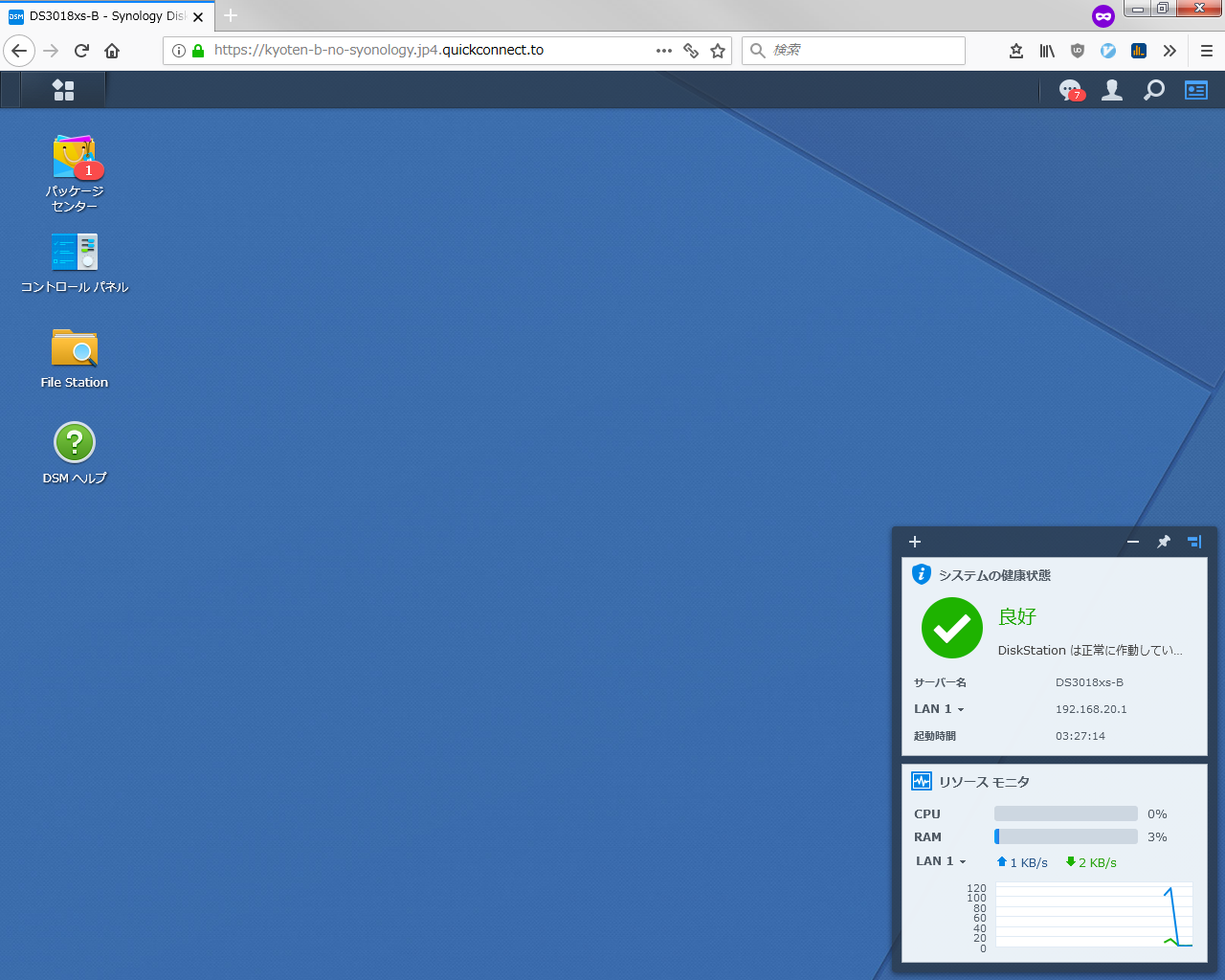Launch File Station from desktop
1225x980 pixels.
[75, 358]
